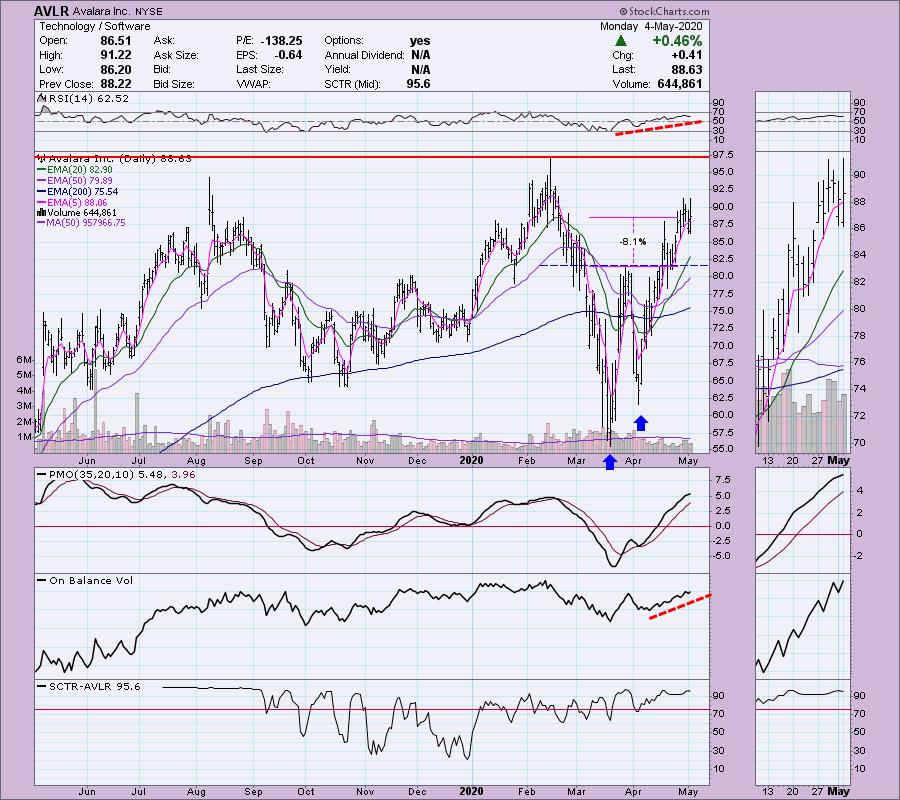The image size is (900, 800).
Task: Click the 97.5 price axis label
Action: pyautogui.click(x=722, y=155)
